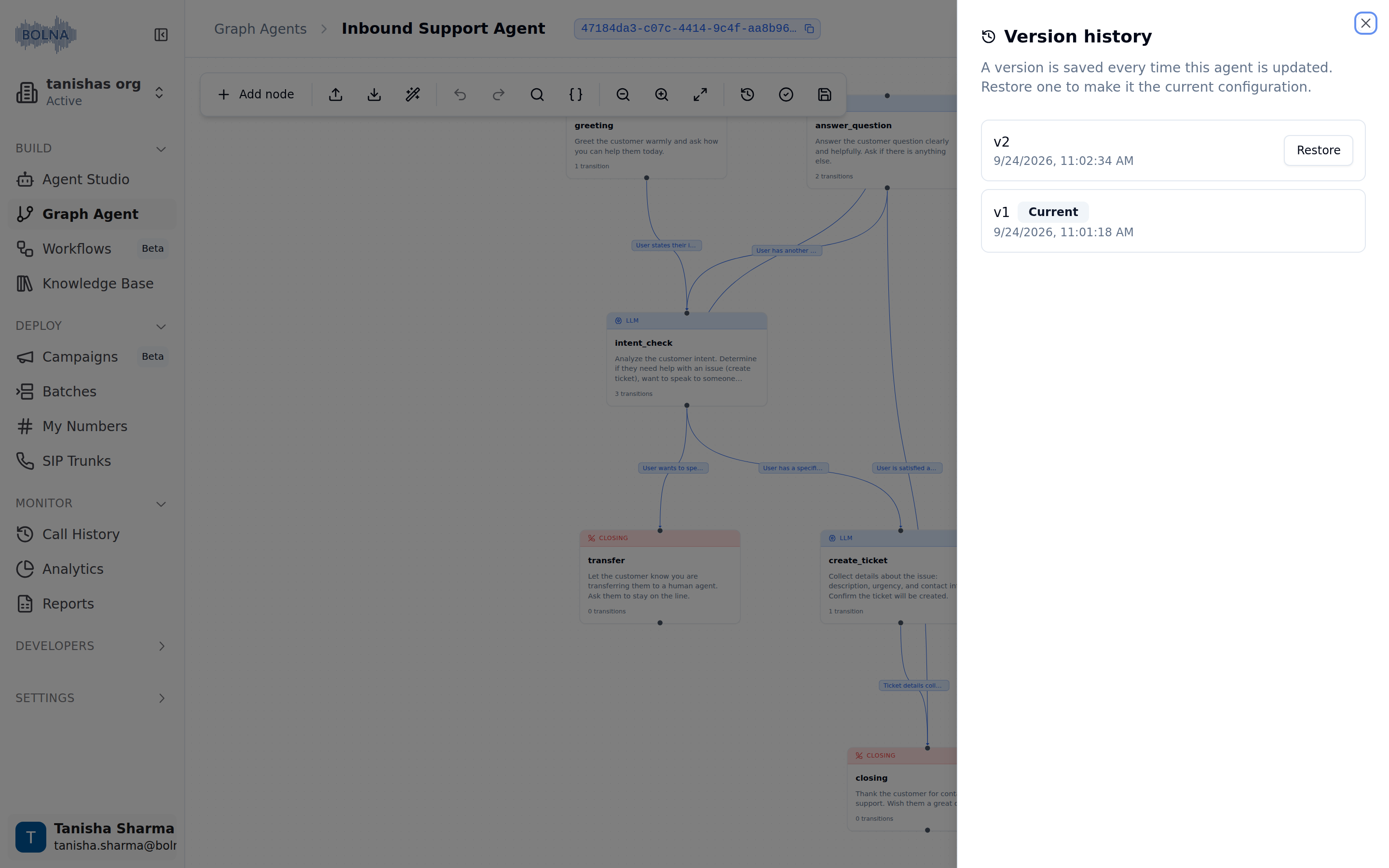Click the Bolna logo
The image size is (1389, 868).
[x=46, y=35]
